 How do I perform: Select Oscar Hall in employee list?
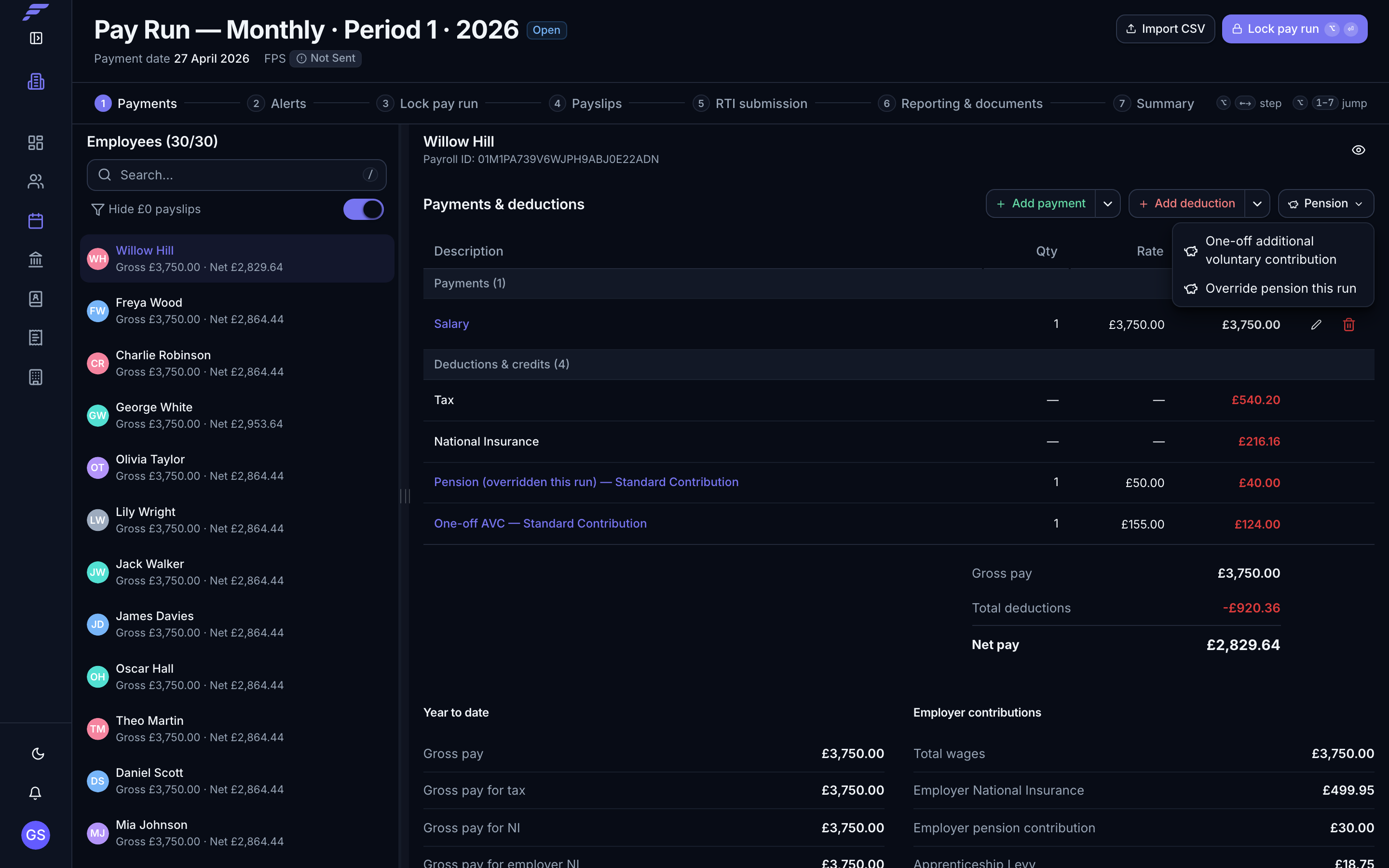237,677
